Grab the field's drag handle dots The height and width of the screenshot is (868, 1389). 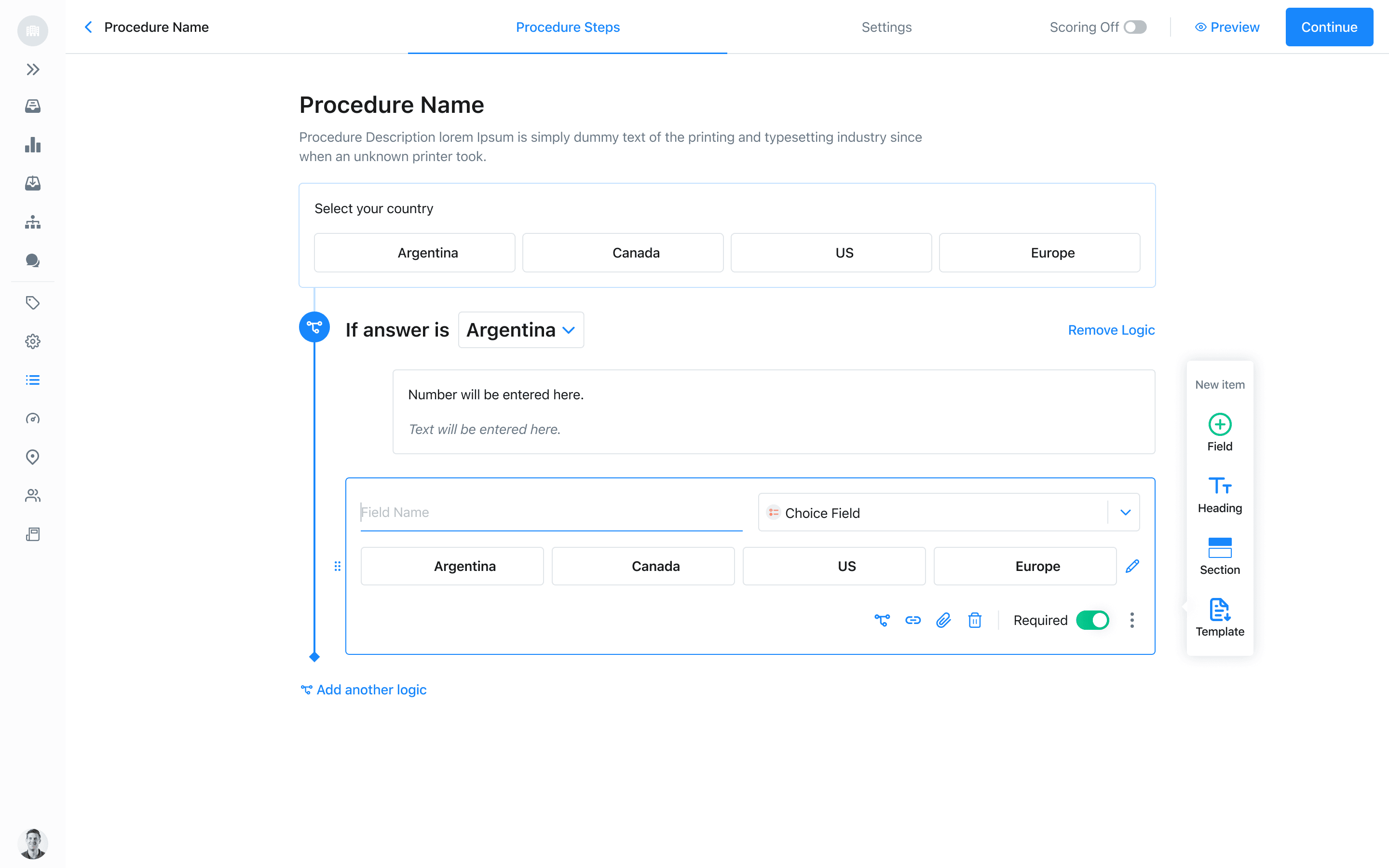[x=338, y=566]
